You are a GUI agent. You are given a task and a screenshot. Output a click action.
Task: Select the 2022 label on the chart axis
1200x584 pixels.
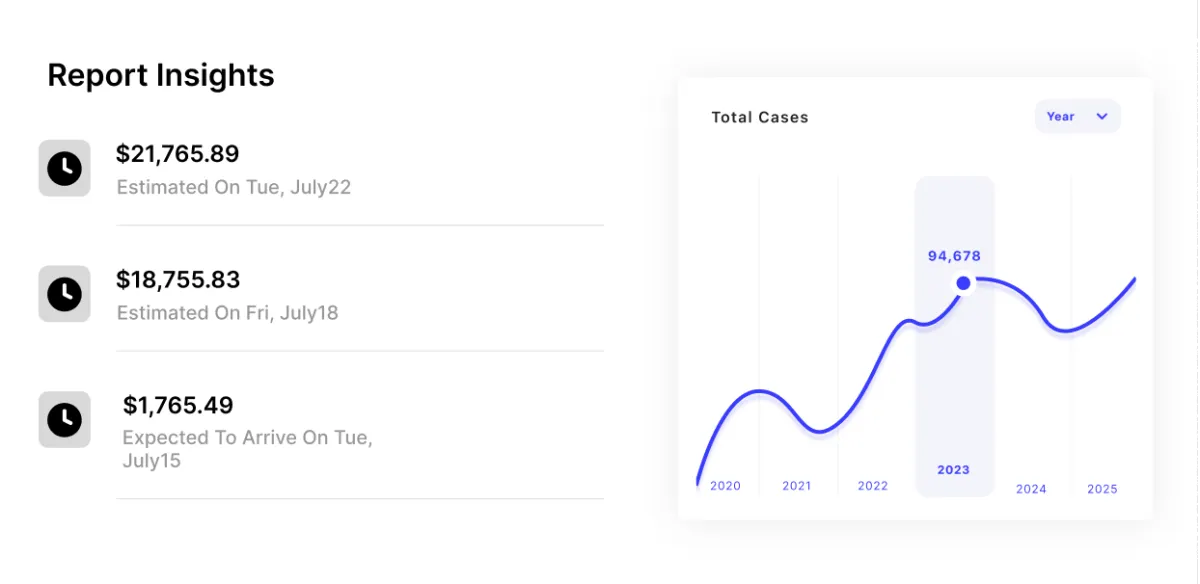point(873,486)
